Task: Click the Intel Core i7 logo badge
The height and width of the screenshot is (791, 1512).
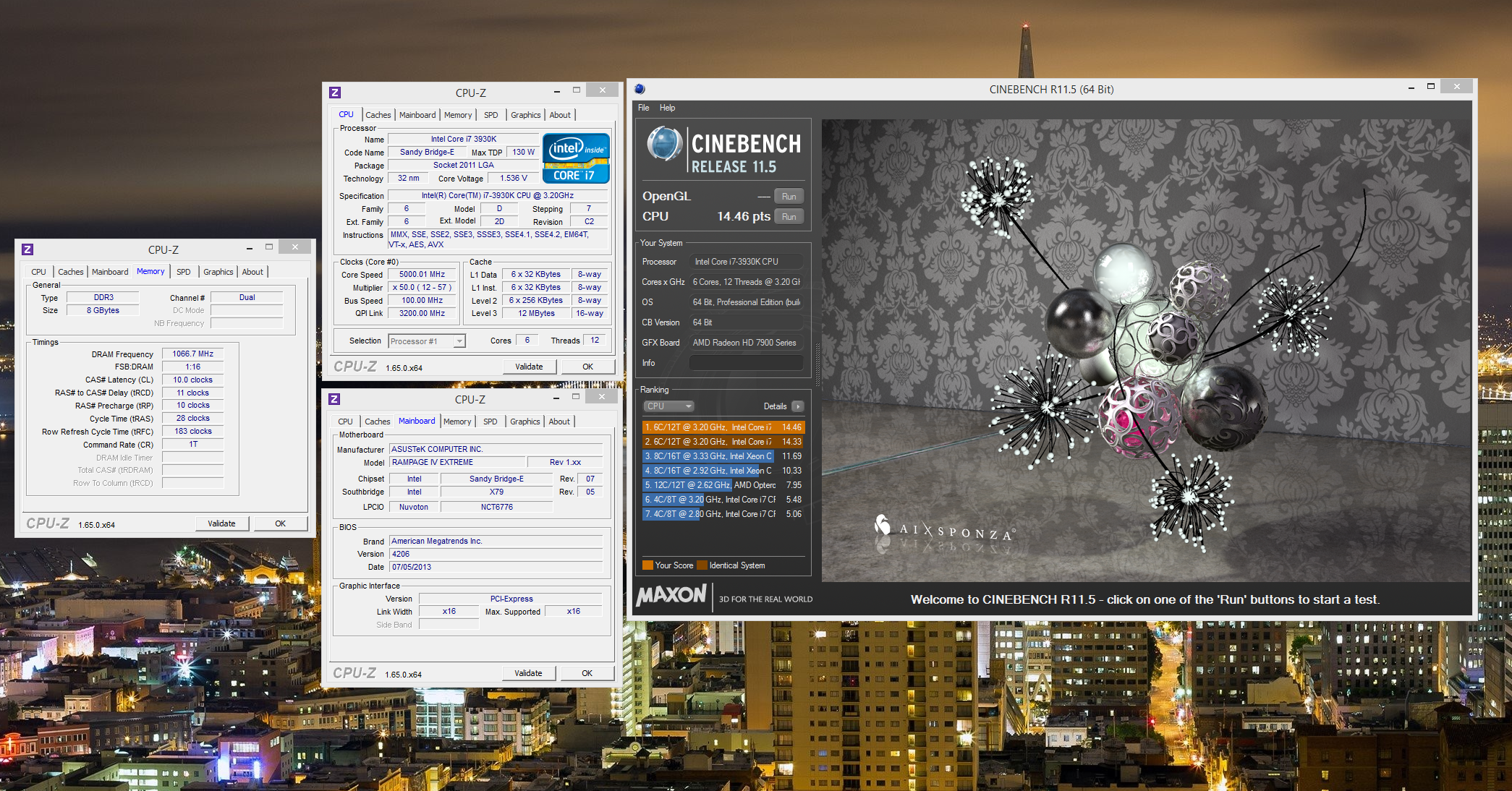Action: click(576, 158)
